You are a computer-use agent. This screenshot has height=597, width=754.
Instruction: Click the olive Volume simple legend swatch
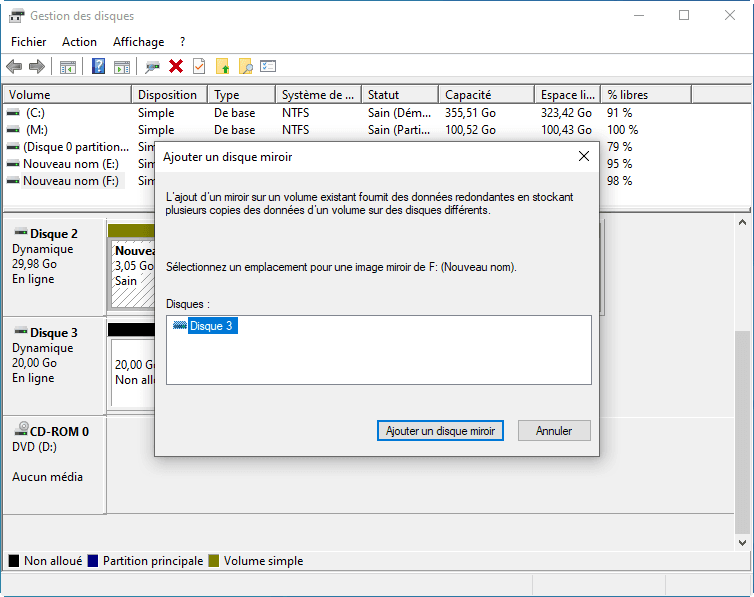[214, 560]
